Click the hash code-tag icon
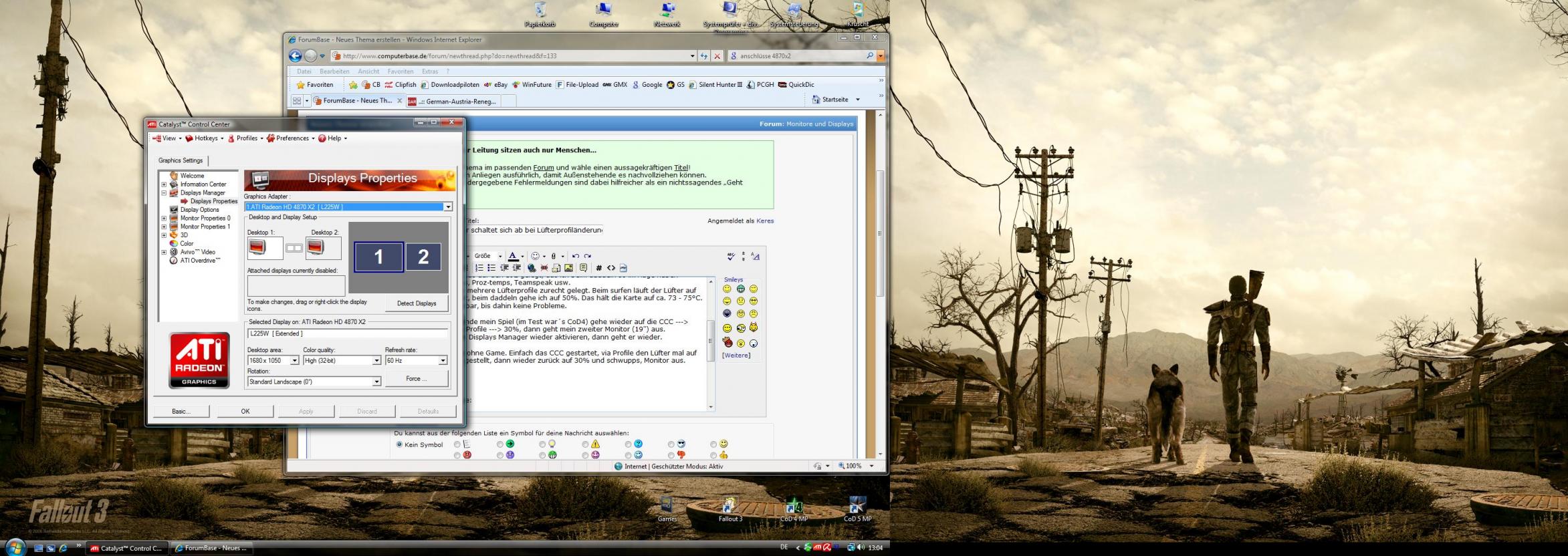Viewport: 1568px width, 556px height. click(x=599, y=268)
